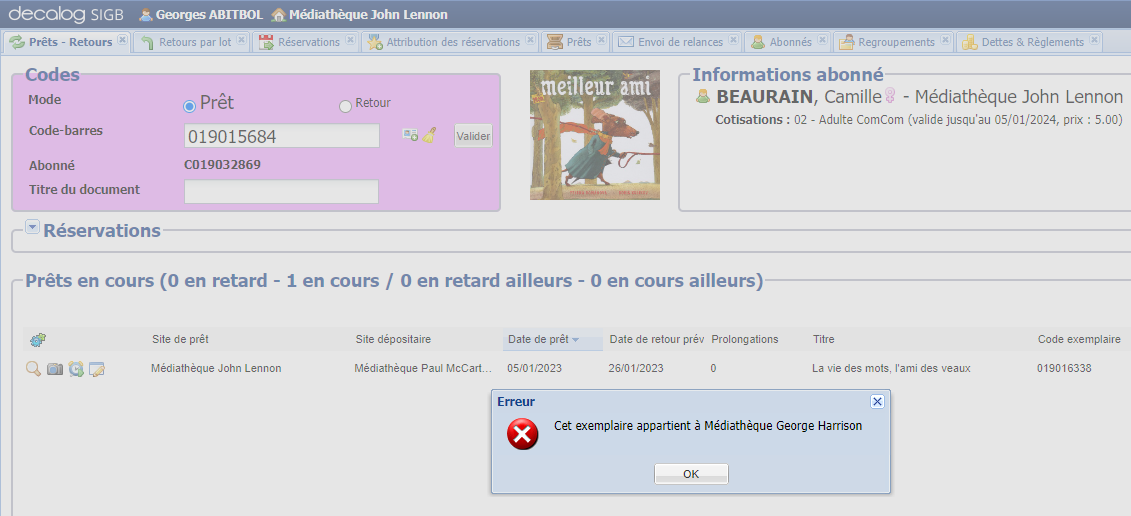The width and height of the screenshot is (1131, 516).
Task: Click the Code exemplaire column header
Action: (1079, 339)
